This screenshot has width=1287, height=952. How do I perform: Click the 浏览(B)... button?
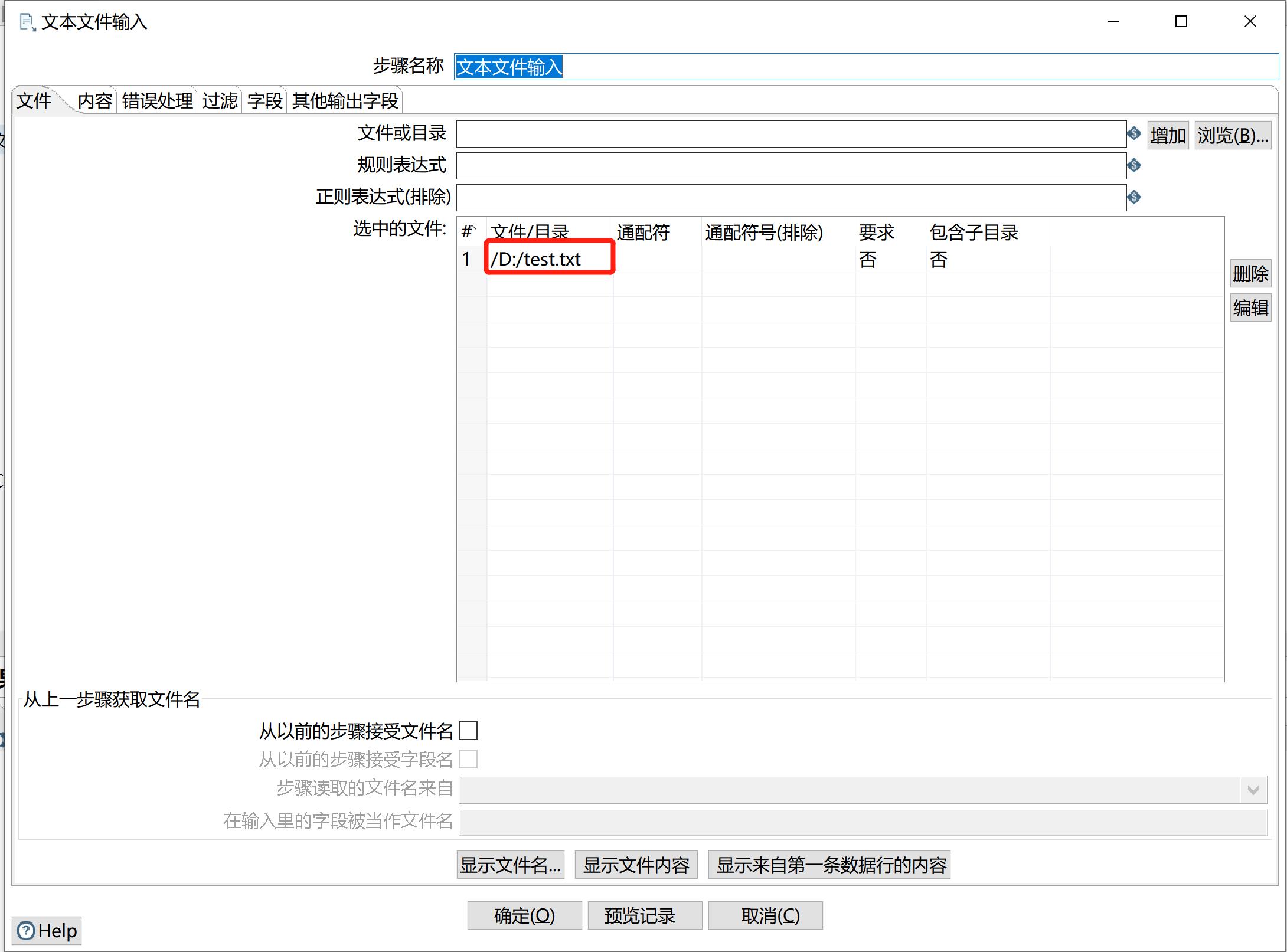(x=1233, y=136)
